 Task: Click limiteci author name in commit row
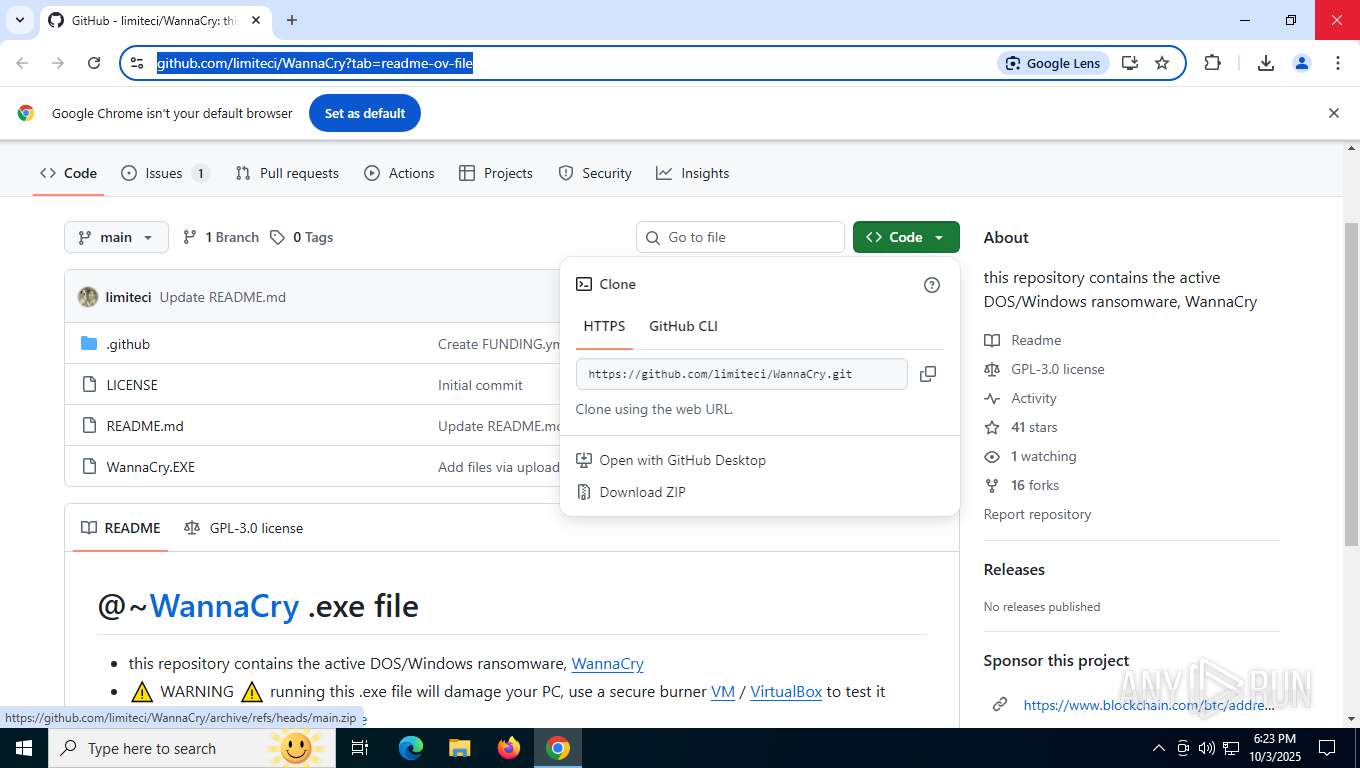(x=129, y=297)
